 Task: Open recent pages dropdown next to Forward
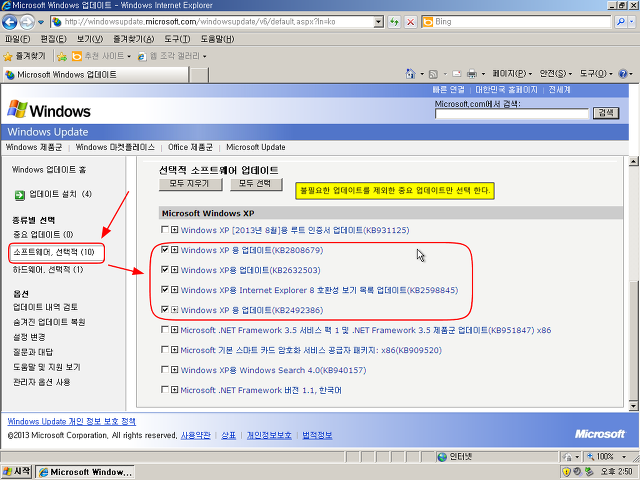point(41,22)
